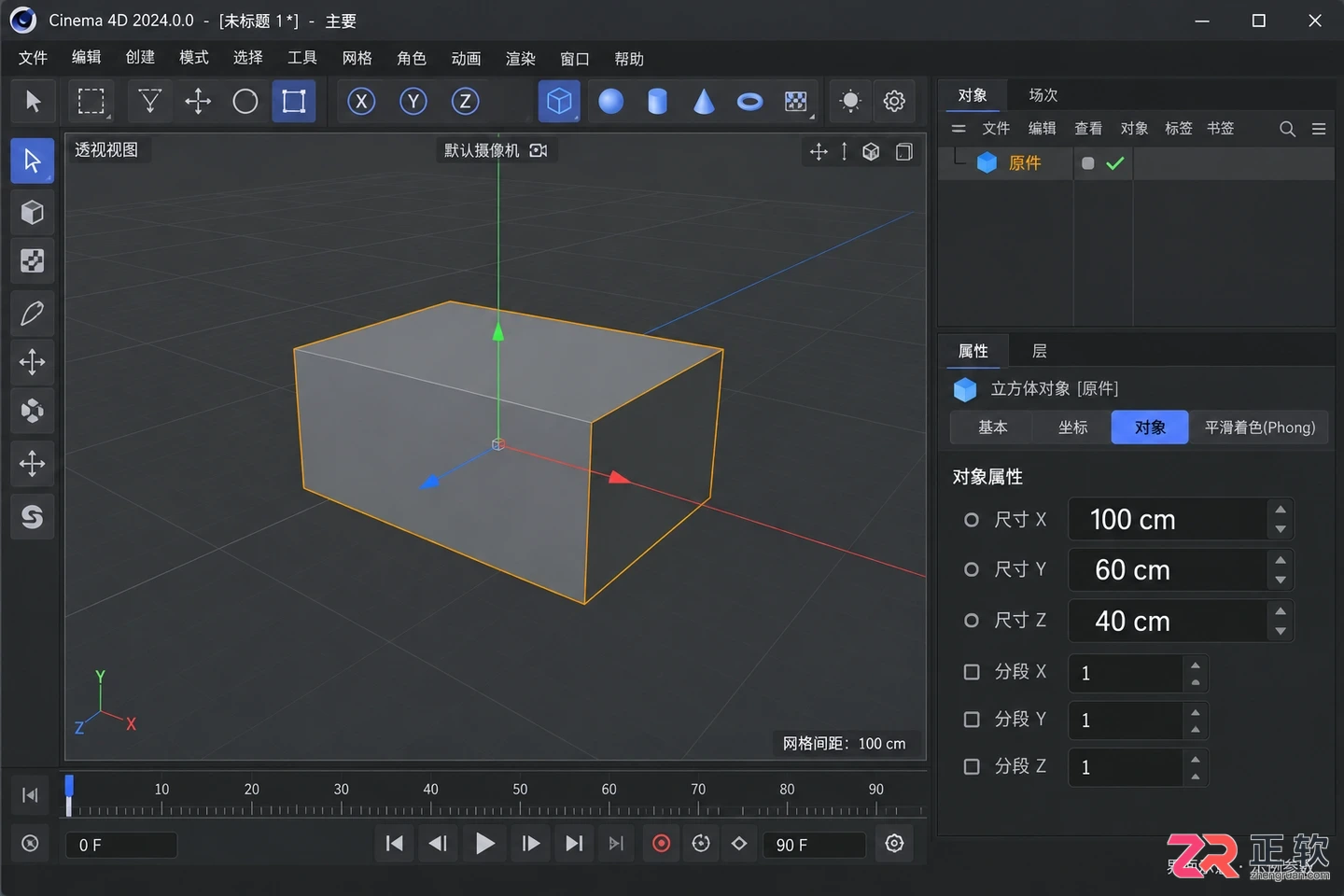Select the sidebar pen drawing tool
Screen dimensions: 1344x896
[33, 314]
